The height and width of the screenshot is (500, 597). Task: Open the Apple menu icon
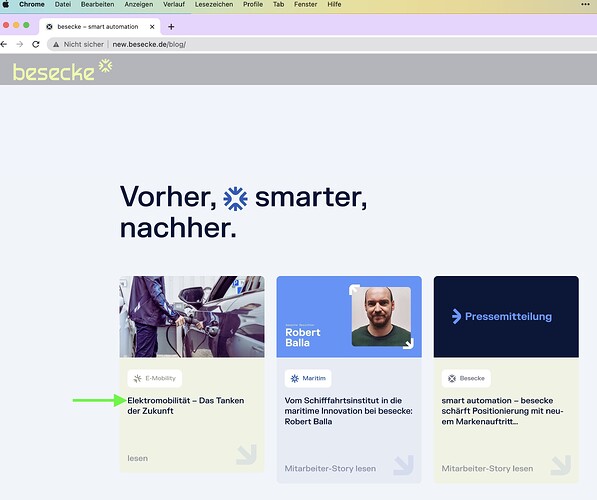coord(6,4)
